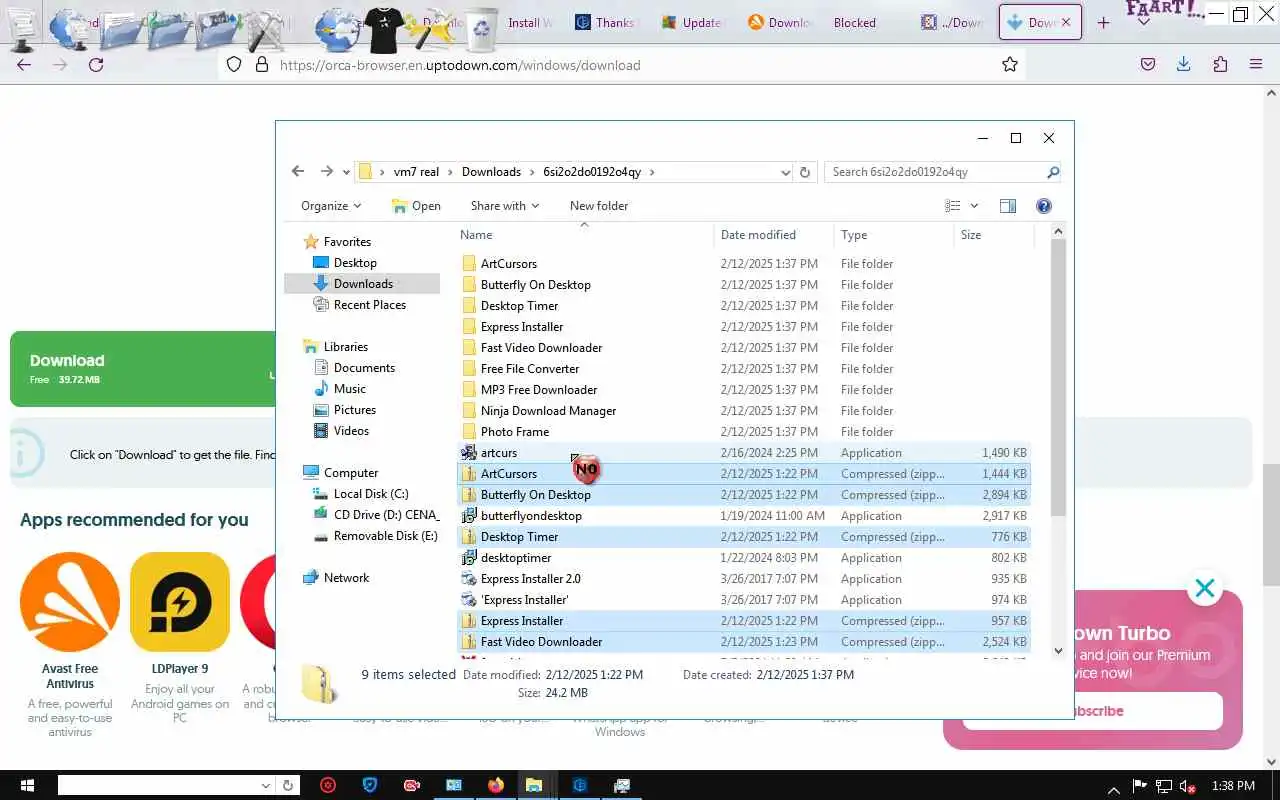Click the Firefox page scrollbar
Screen dimensions: 1280x800
[x=1271, y=525]
